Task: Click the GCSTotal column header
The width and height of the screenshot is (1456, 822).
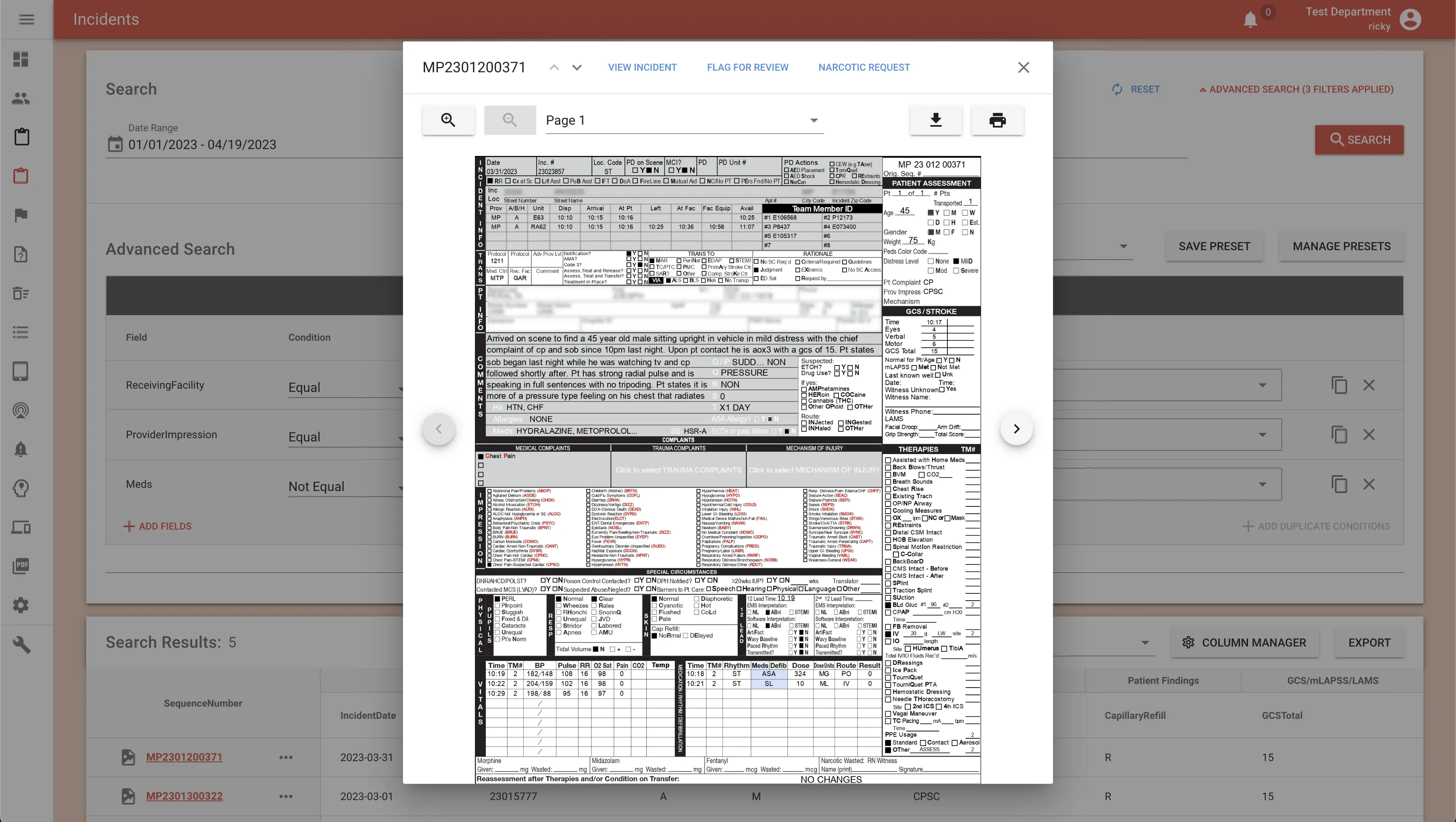Action: coord(1281,715)
